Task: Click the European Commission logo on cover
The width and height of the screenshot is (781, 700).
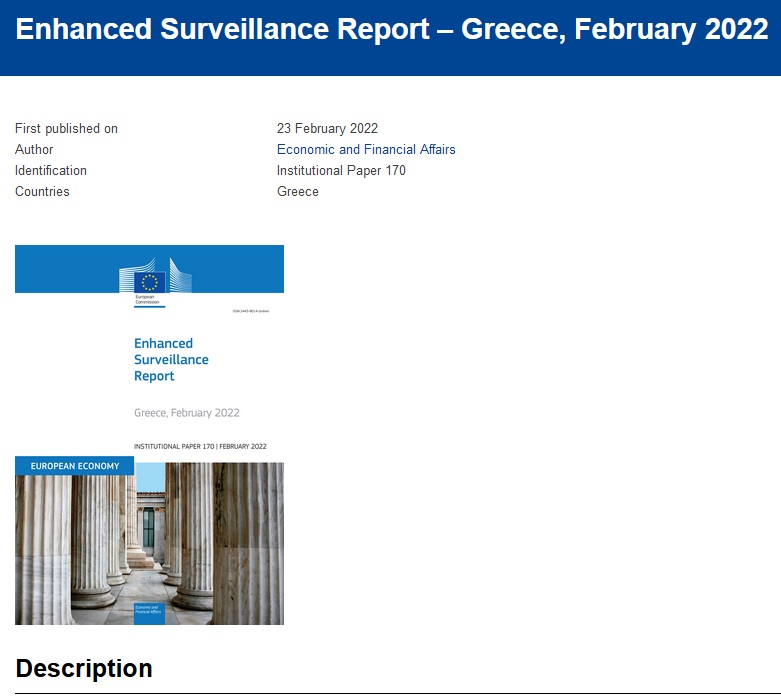Action: point(151,278)
